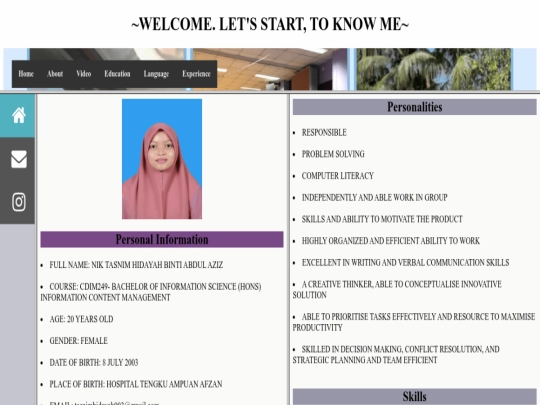
Task: Click PLACE OF BIRTH hospital line
Action: [x=136, y=384]
